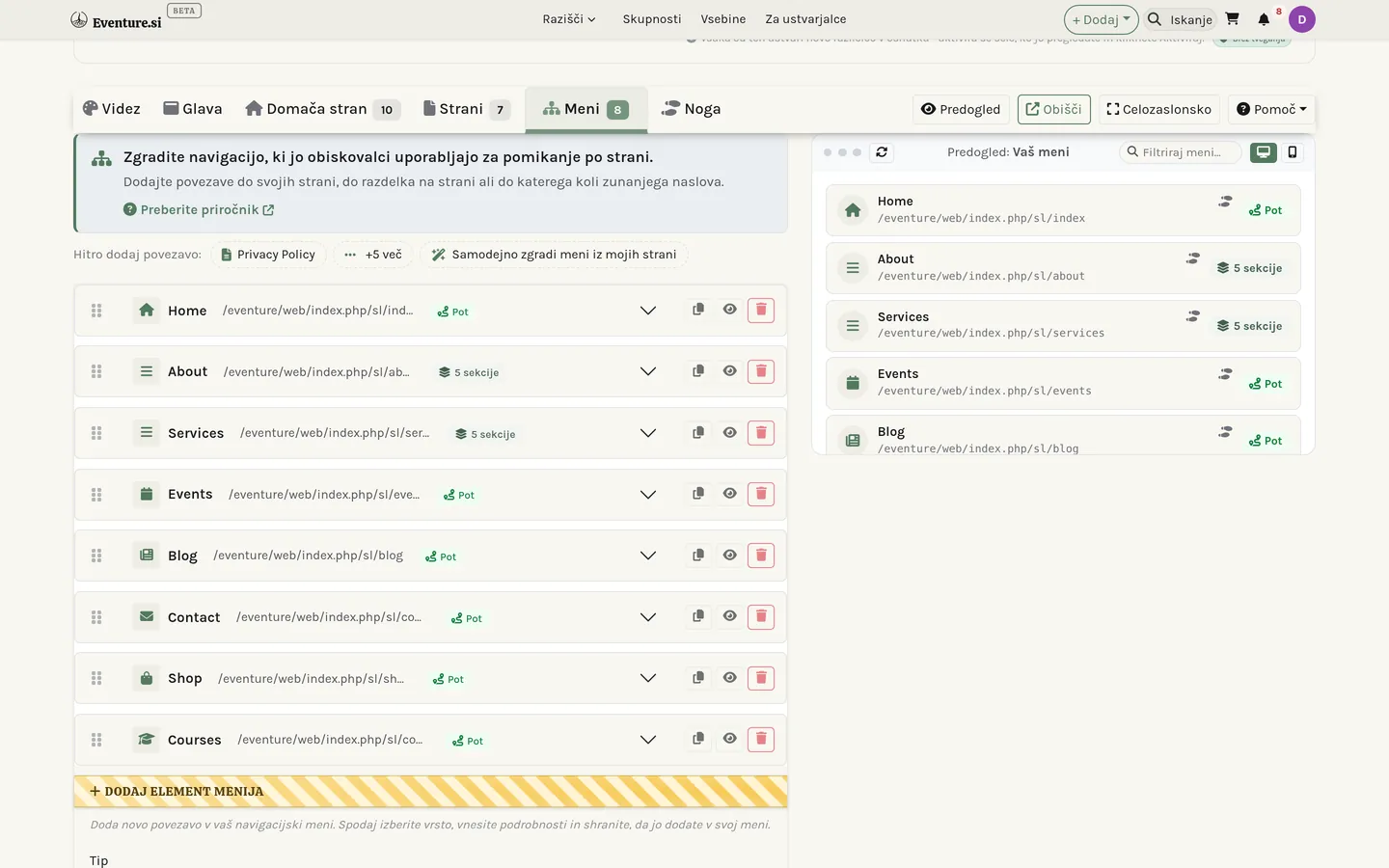Toggle visibility of Contact menu item

click(730, 616)
